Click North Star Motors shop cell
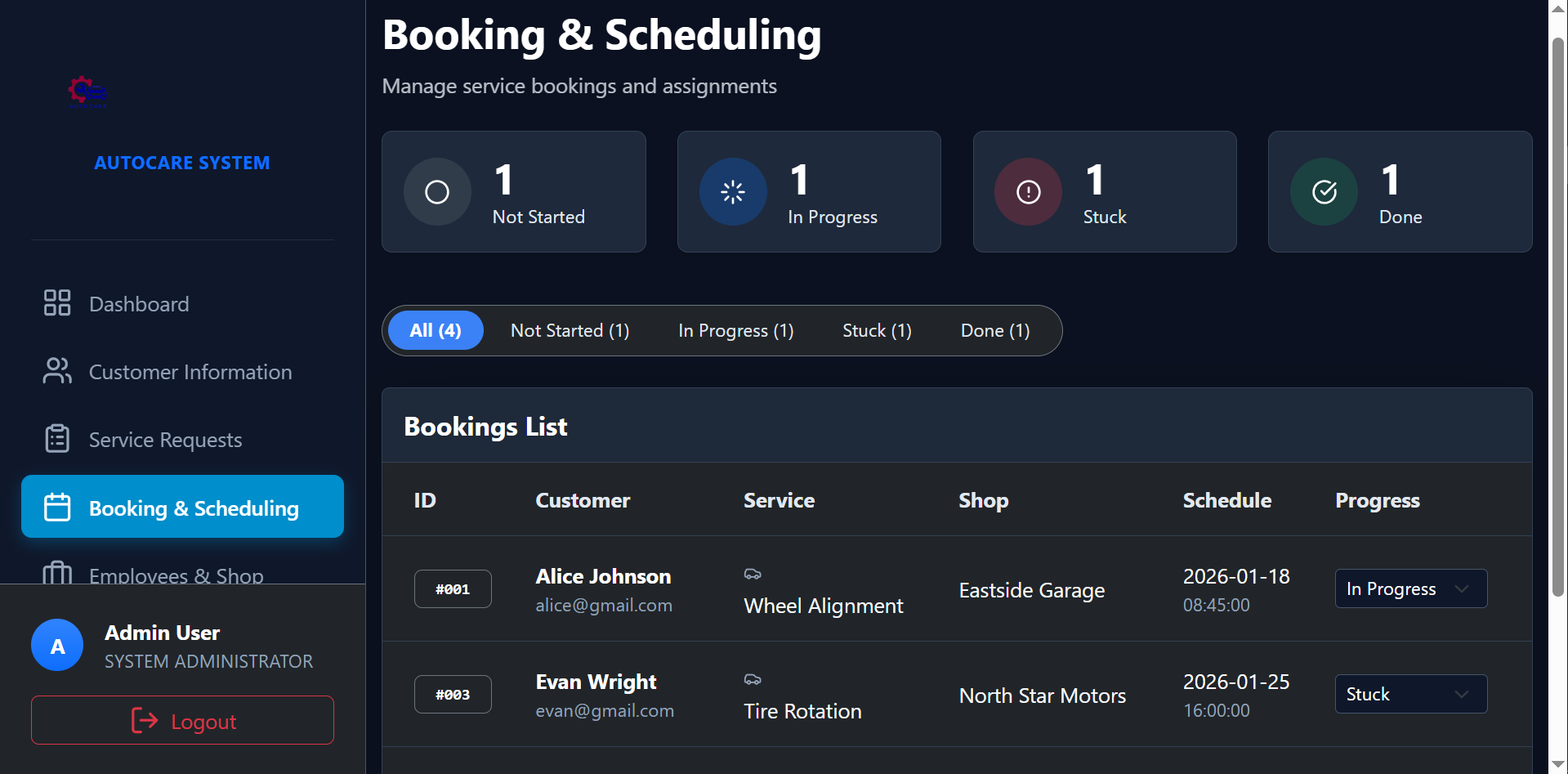 point(1042,696)
